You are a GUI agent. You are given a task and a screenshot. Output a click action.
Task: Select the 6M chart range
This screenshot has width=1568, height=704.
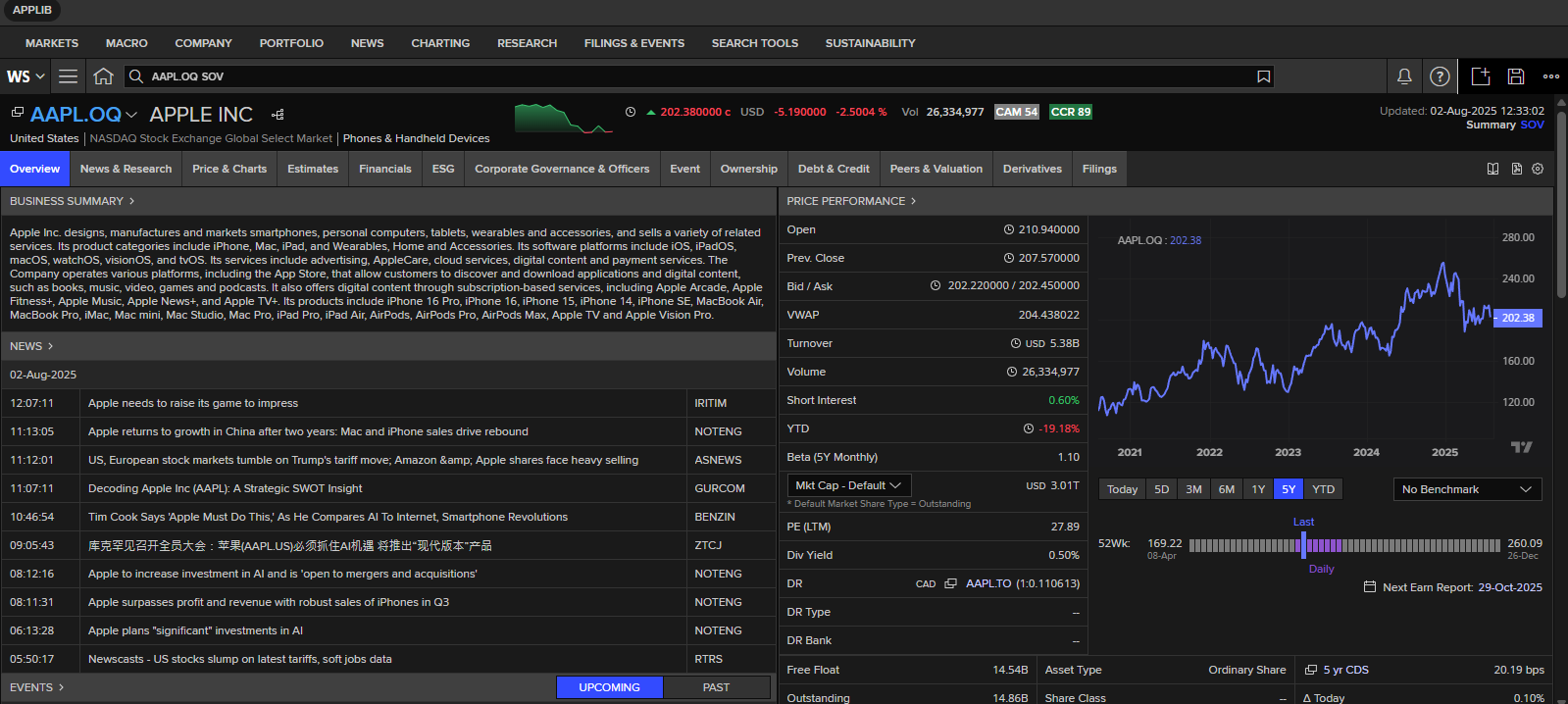1227,489
